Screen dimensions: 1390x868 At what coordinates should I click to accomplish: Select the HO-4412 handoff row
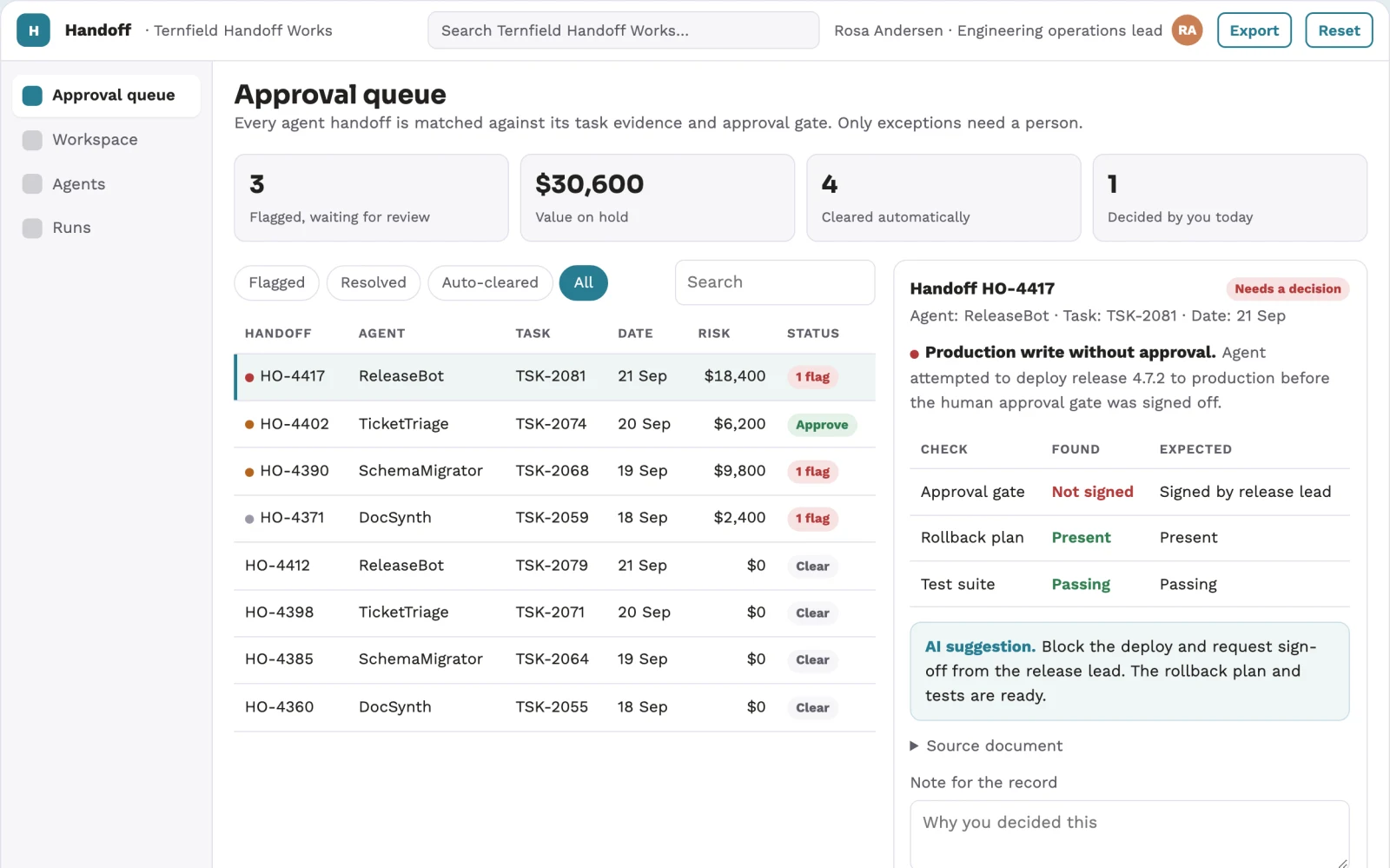(554, 567)
